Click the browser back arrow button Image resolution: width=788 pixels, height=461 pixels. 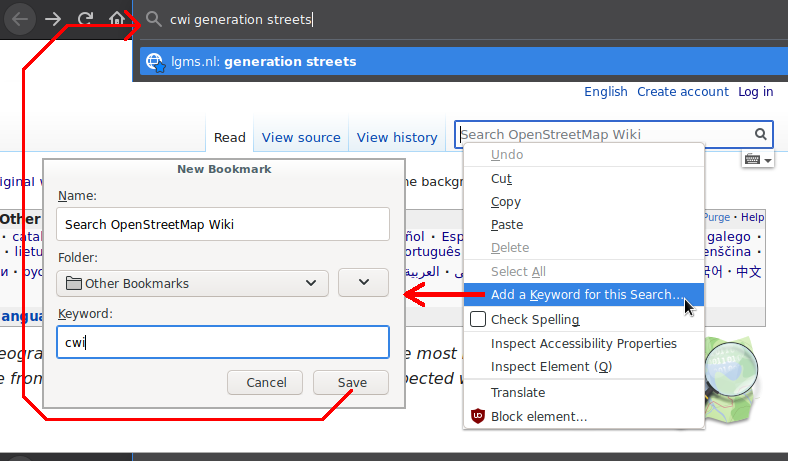pos(20,18)
